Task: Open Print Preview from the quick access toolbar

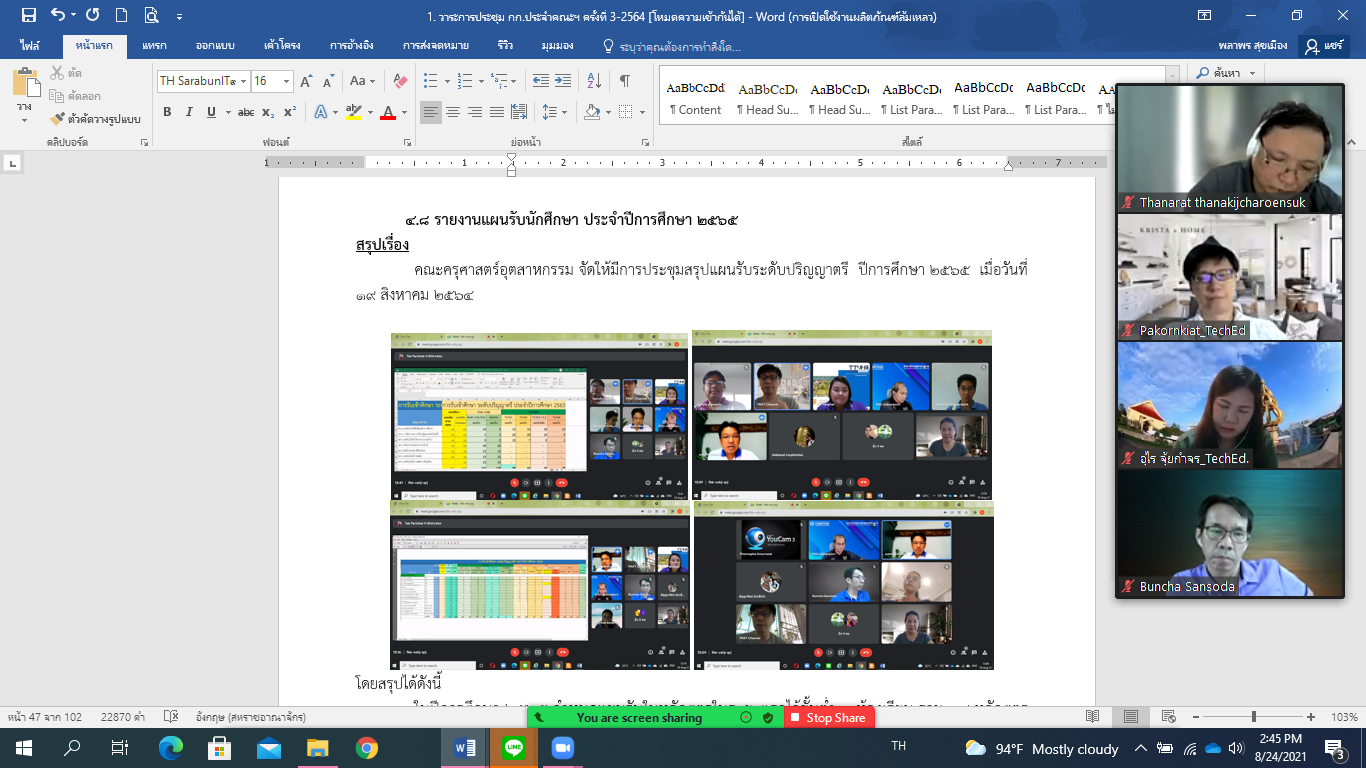Action: (x=151, y=15)
